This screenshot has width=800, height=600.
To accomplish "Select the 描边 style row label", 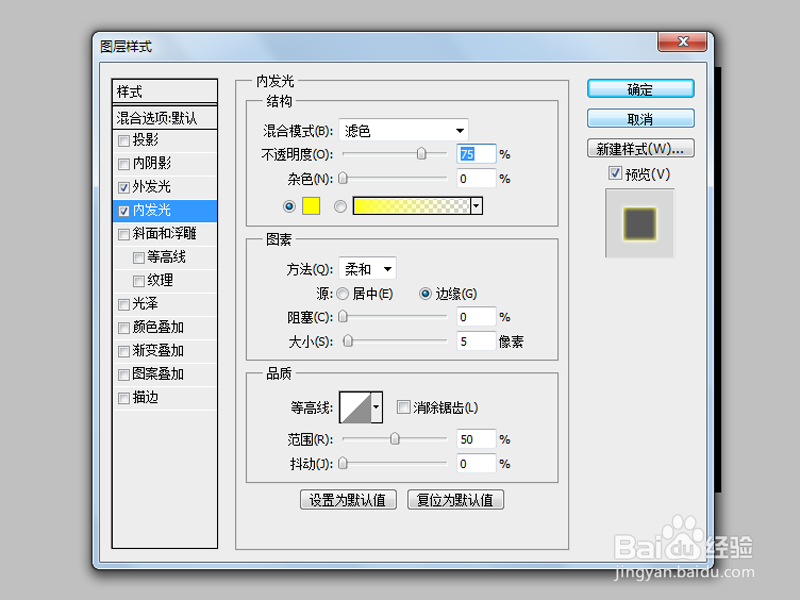I will coord(145,398).
